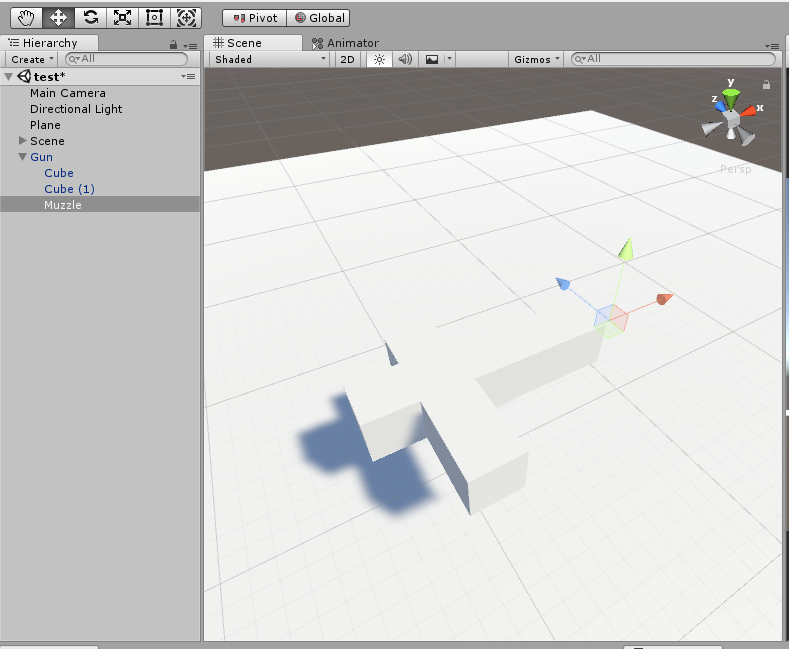
Task: Expand the Scene object foldout
Action: point(23,140)
